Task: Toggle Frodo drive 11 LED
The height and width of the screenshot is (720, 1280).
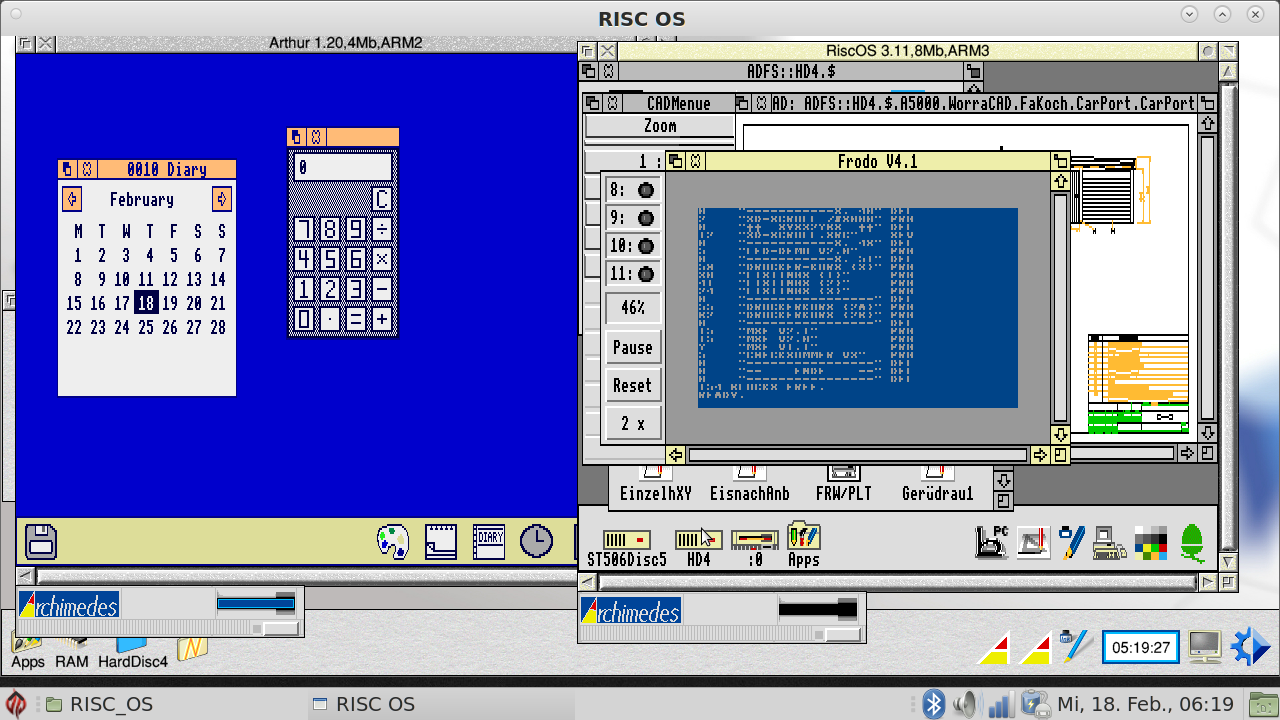Action: [x=646, y=274]
